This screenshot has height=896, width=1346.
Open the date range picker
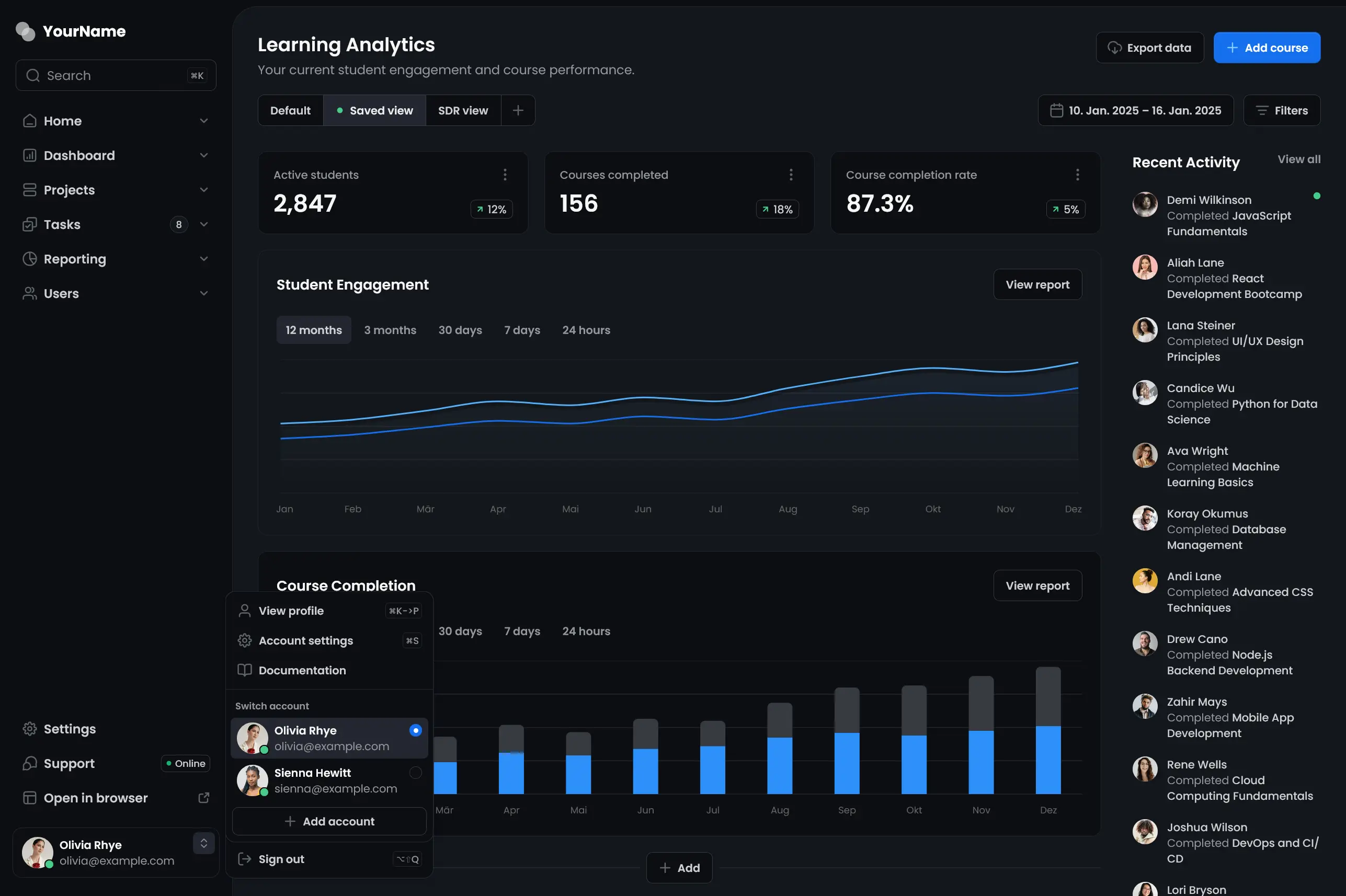[1135, 110]
